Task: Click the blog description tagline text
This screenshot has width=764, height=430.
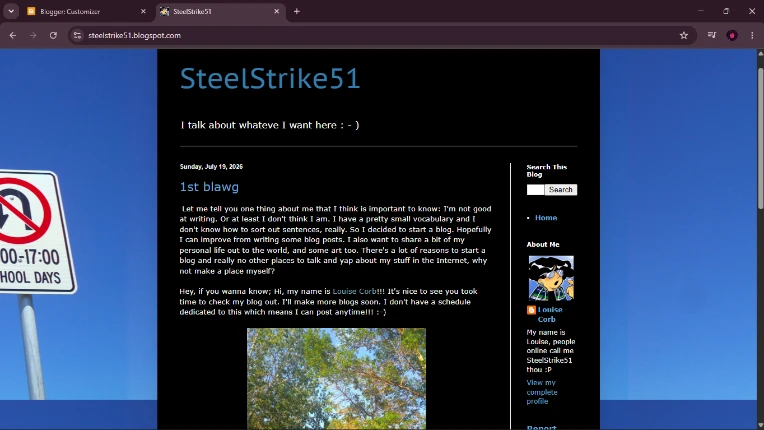Action: pyautogui.click(x=269, y=125)
